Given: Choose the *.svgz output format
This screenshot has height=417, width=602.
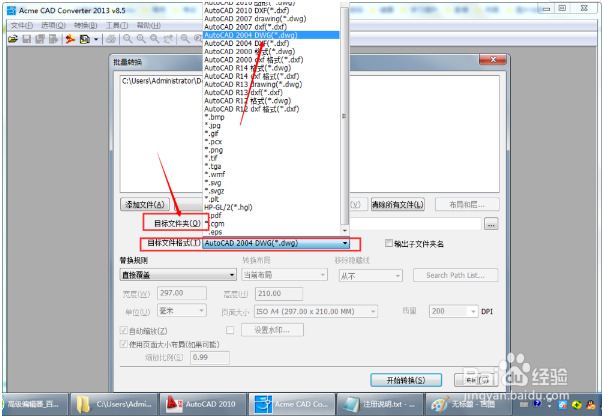Looking at the screenshot, I should (x=271, y=191).
